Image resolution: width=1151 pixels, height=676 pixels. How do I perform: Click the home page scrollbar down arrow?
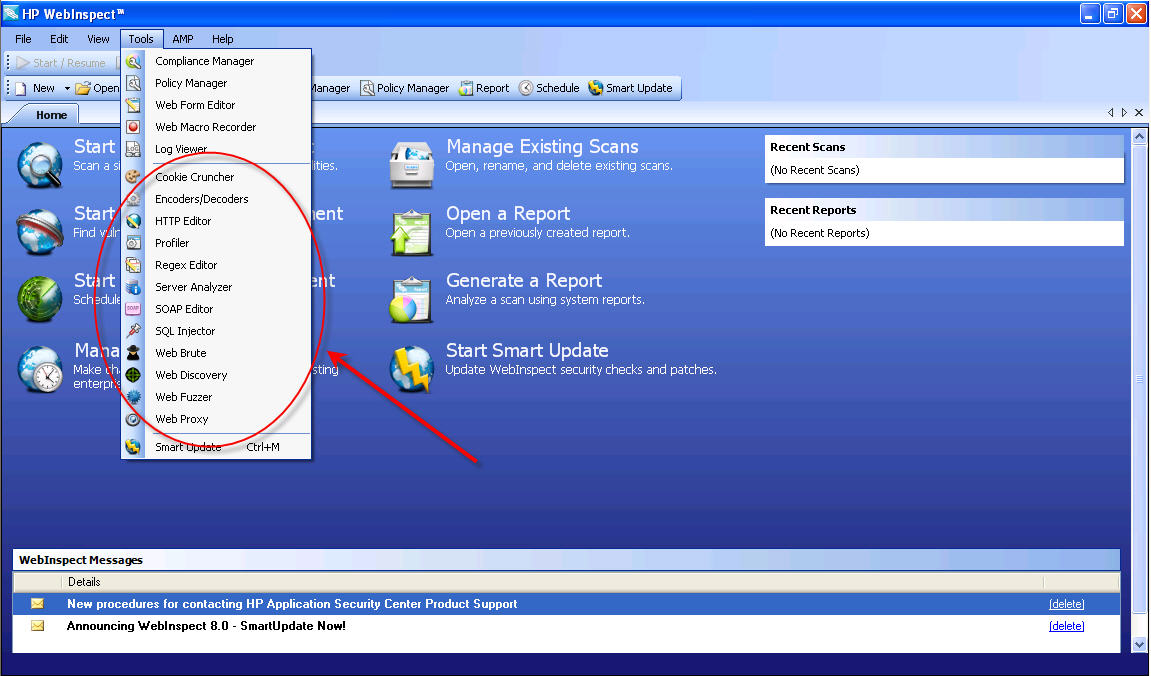(x=1139, y=644)
